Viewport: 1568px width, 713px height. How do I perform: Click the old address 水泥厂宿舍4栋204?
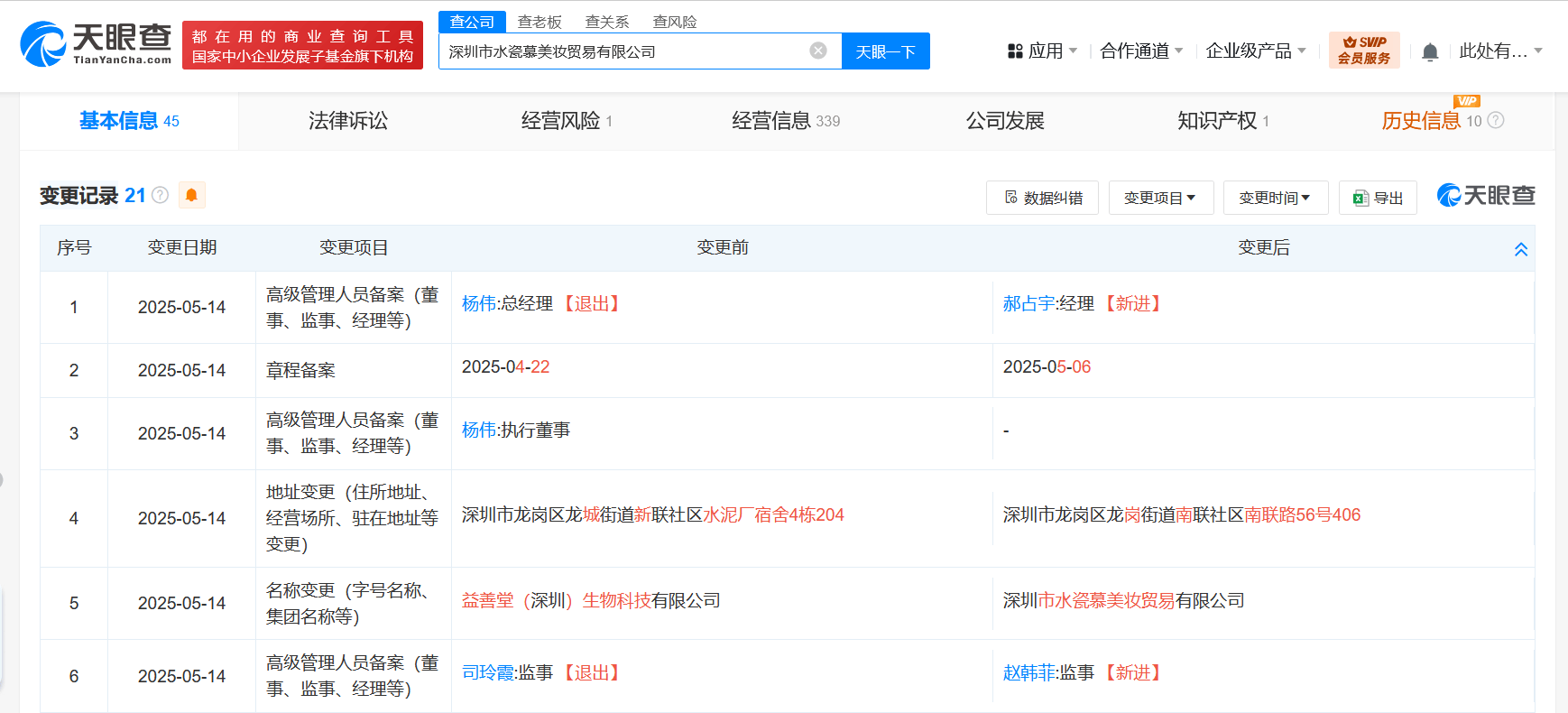773,515
